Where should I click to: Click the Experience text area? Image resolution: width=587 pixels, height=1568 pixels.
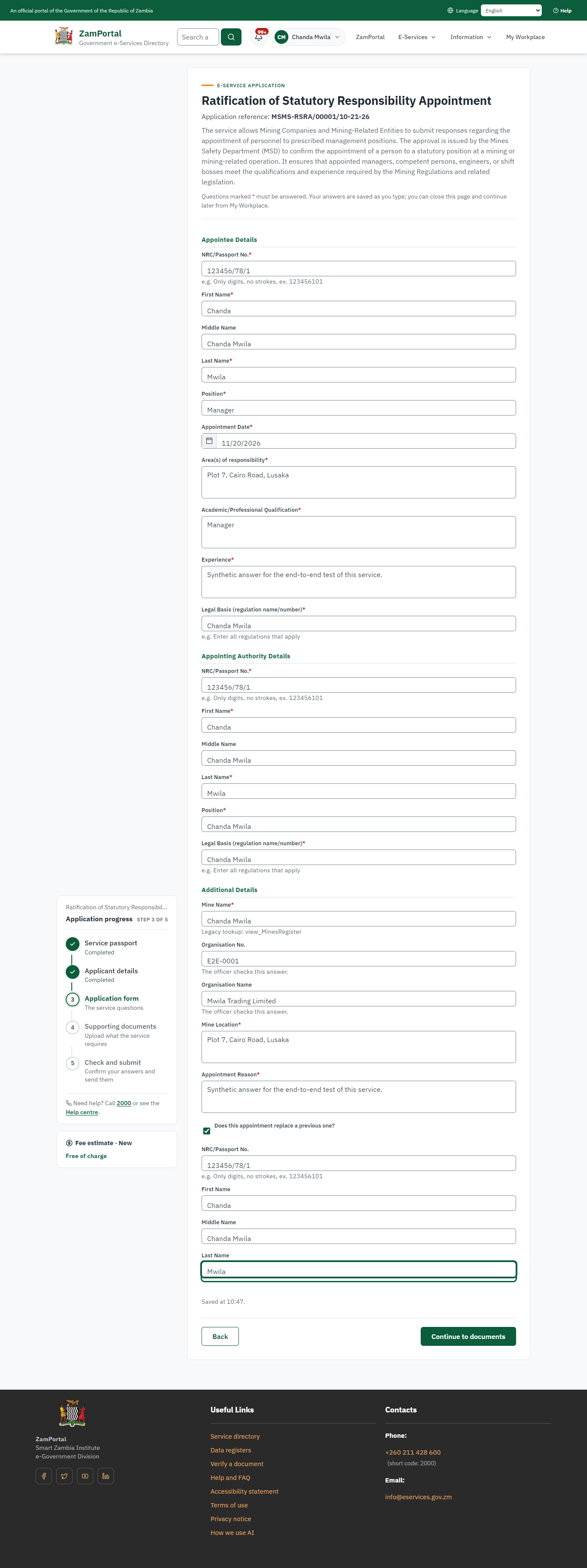(x=359, y=582)
